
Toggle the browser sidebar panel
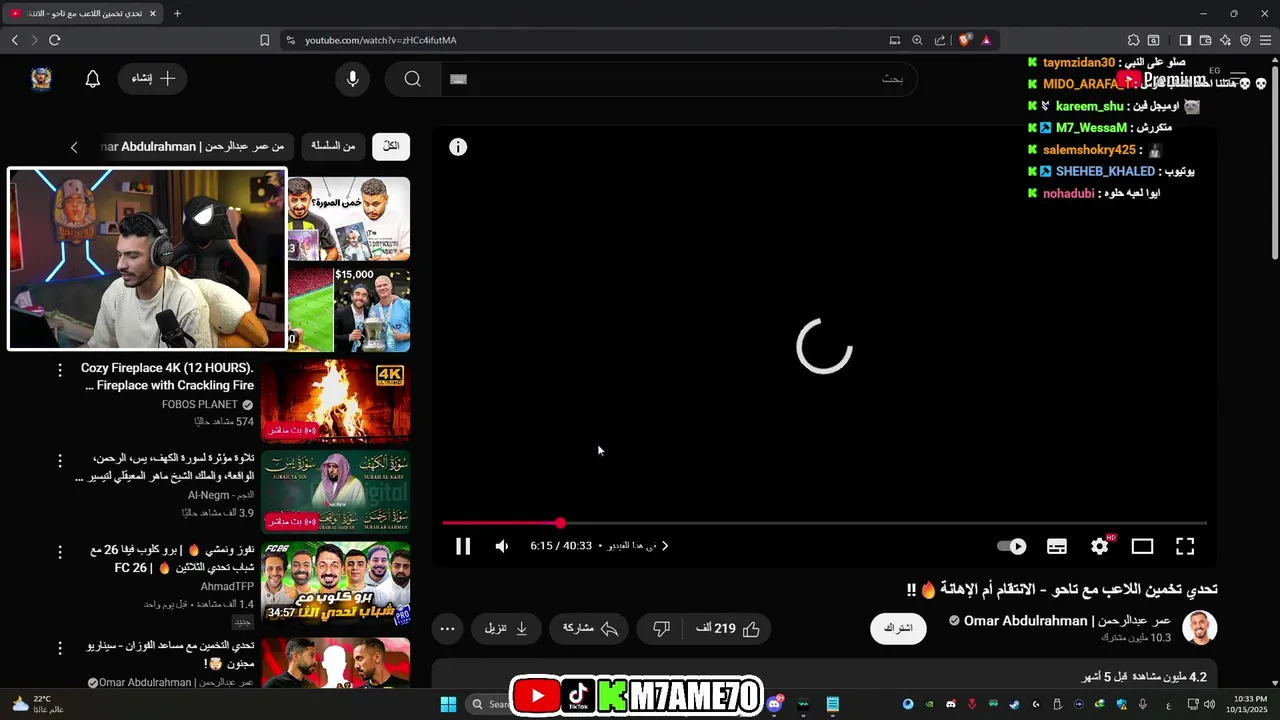[x=1185, y=40]
